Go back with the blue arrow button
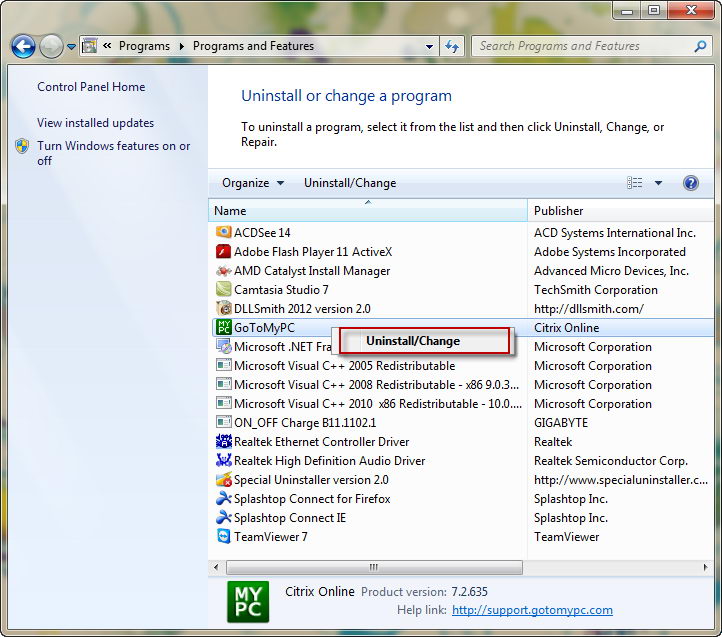The image size is (722, 637). pos(23,47)
